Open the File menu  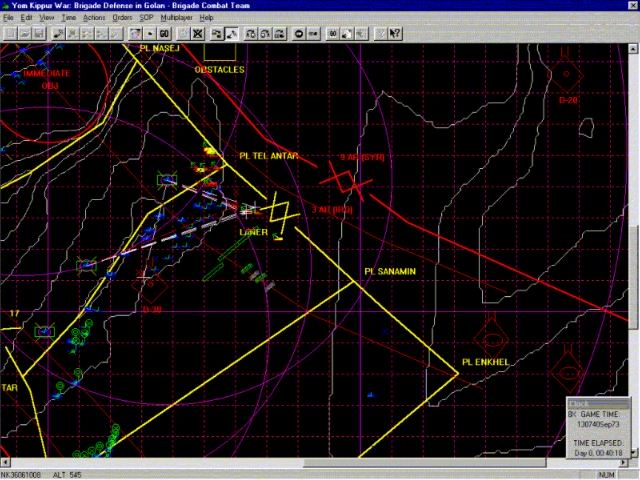click(x=8, y=18)
